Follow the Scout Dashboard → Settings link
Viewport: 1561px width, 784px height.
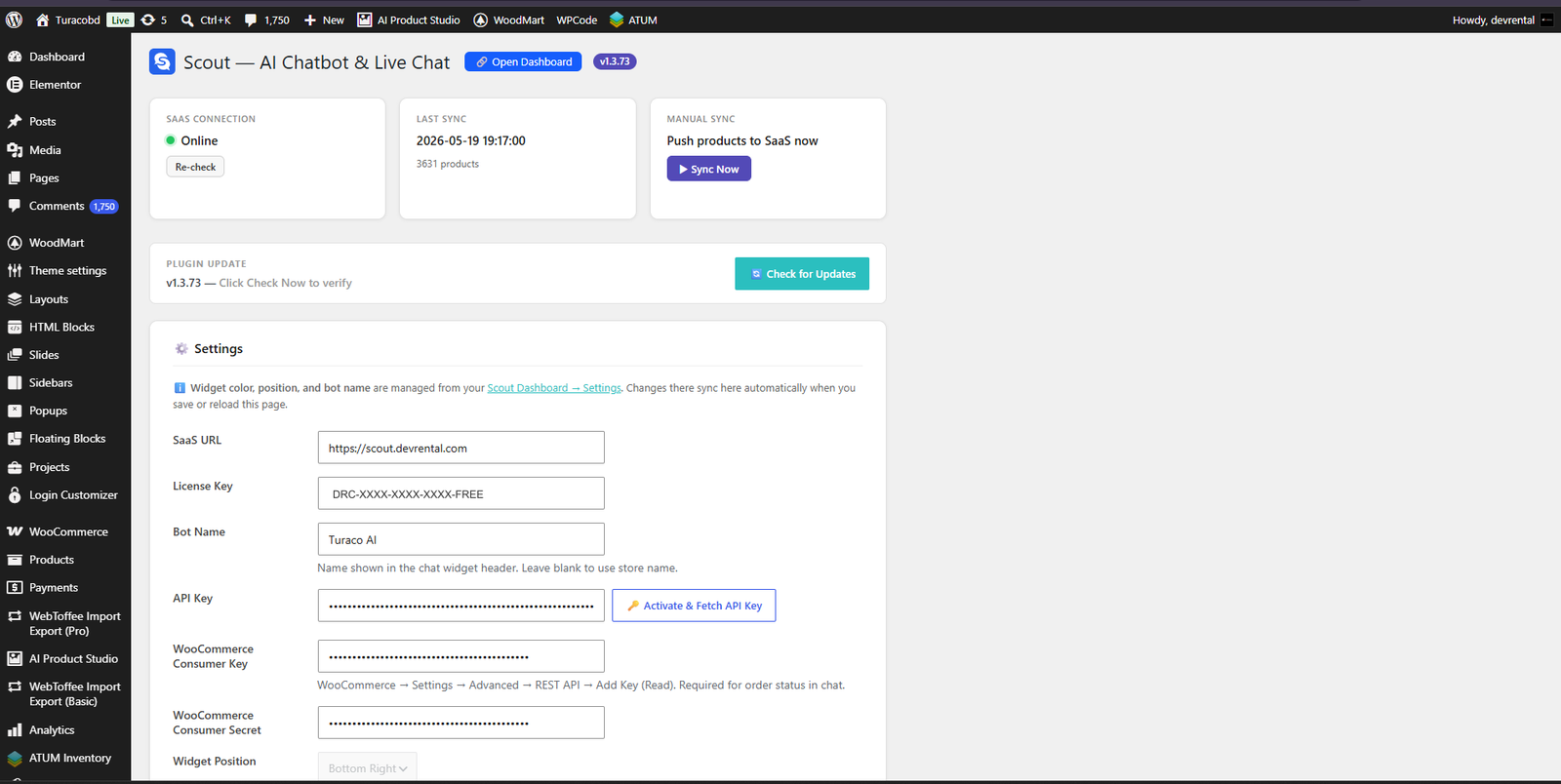(554, 388)
